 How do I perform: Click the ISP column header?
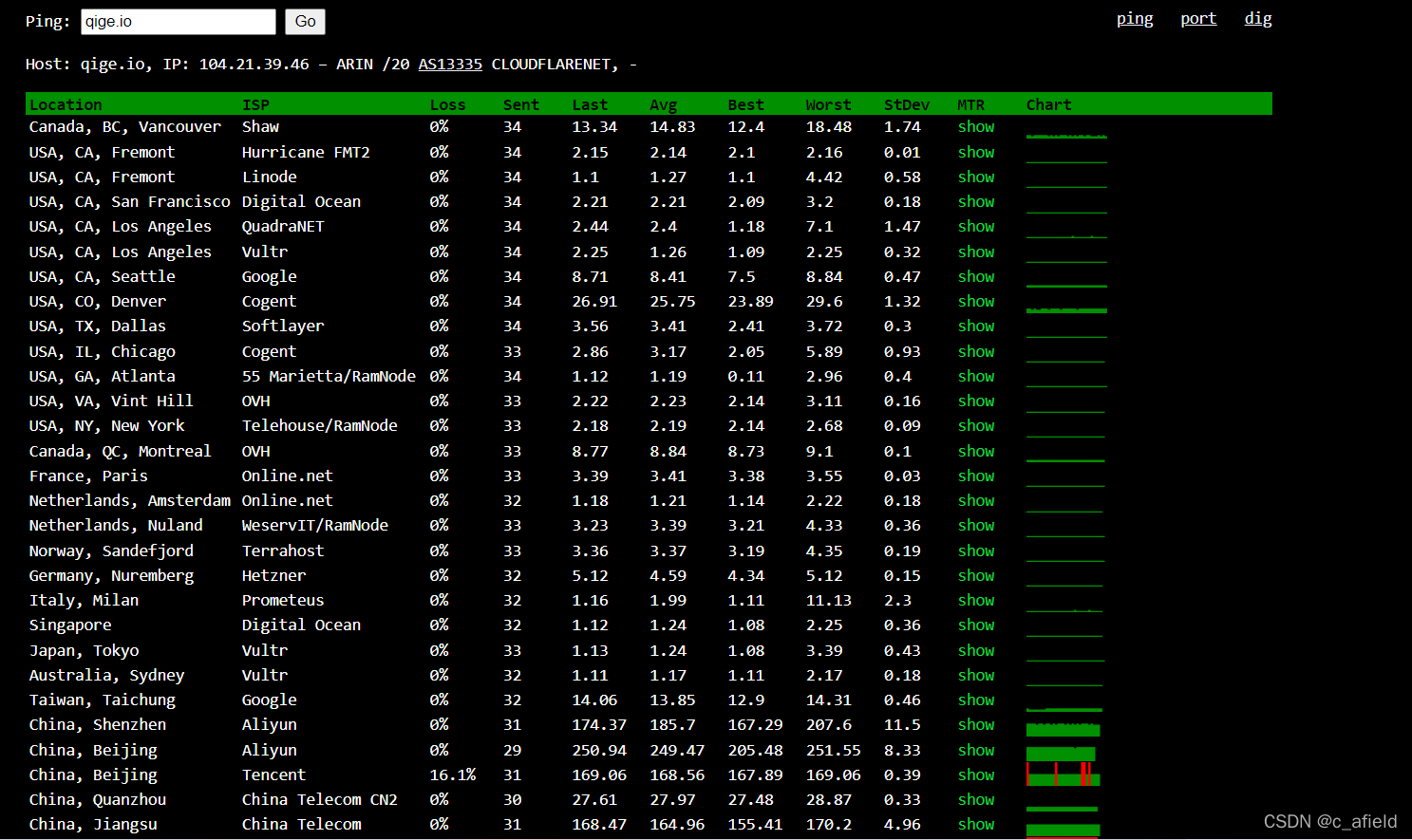[x=255, y=104]
